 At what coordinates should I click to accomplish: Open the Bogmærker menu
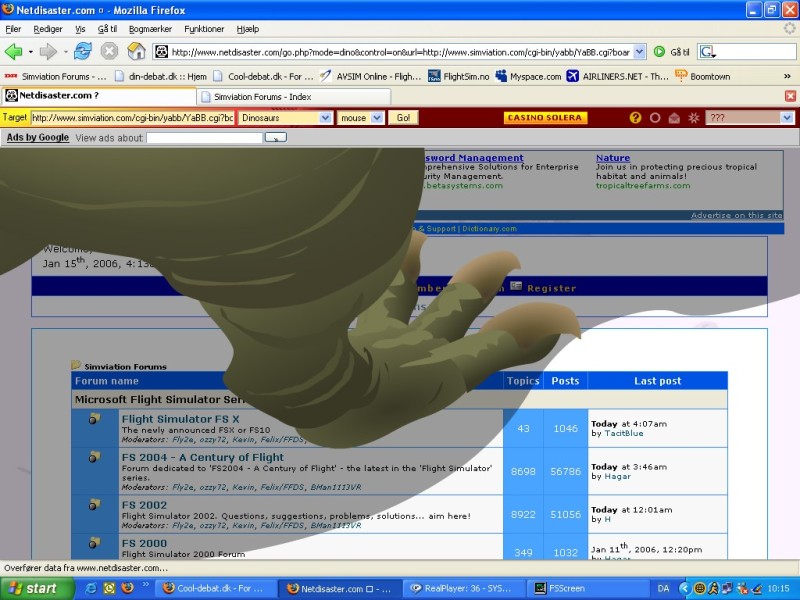150,29
